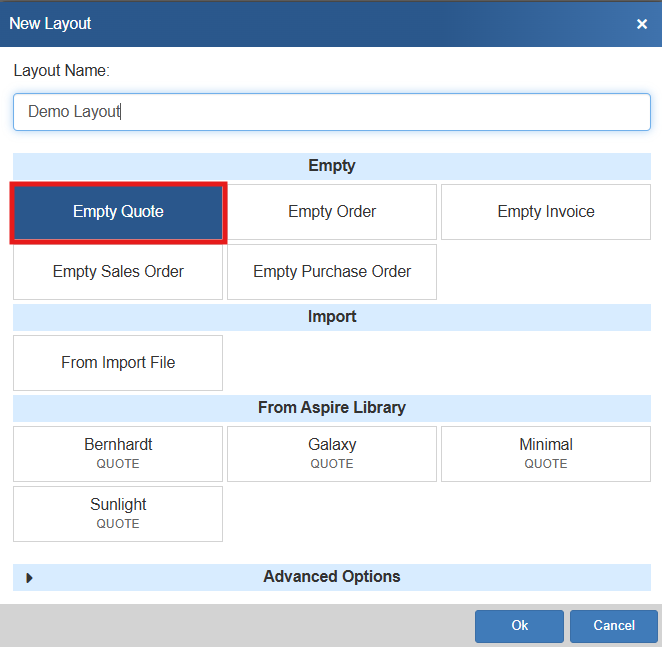The image size is (662, 647).
Task: Close the New Layout dialog with X
Action: pos(642,24)
